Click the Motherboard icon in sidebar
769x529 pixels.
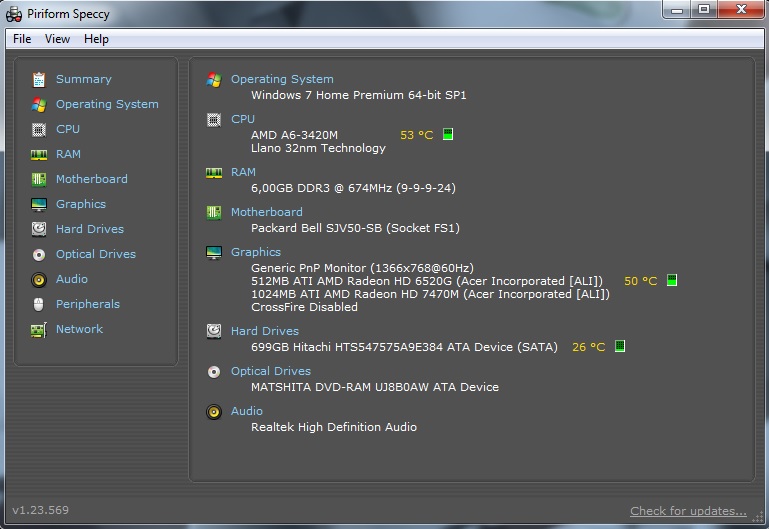tap(39, 179)
